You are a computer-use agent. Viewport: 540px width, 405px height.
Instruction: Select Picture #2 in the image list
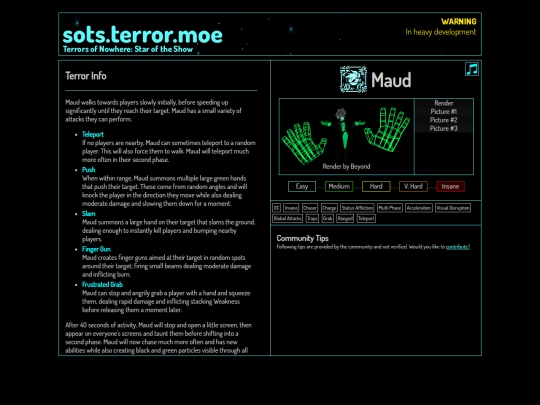click(x=444, y=120)
